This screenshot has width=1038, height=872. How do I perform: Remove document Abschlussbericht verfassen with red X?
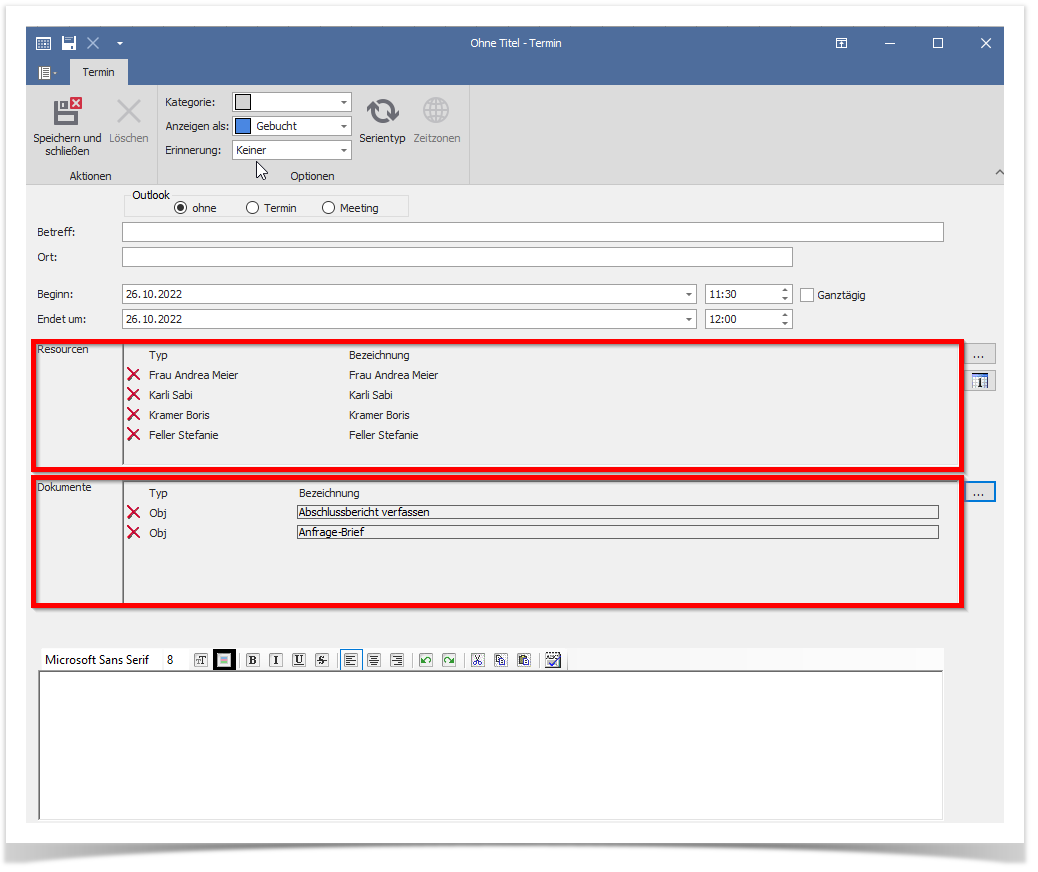coord(134,512)
